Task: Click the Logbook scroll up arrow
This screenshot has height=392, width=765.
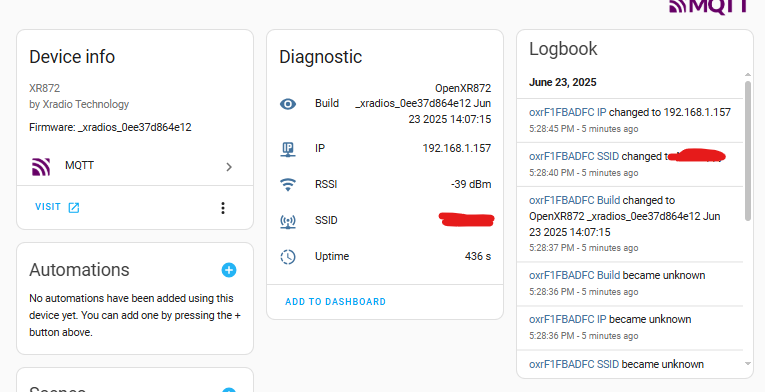Action: (x=748, y=75)
